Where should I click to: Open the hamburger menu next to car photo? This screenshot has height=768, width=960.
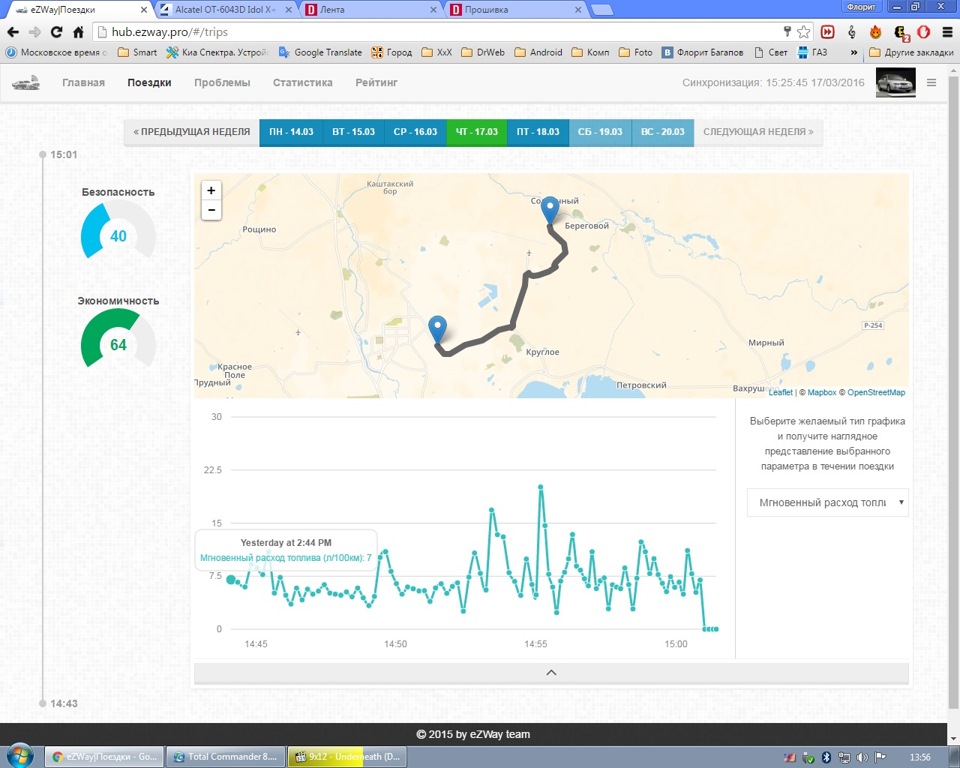[932, 83]
